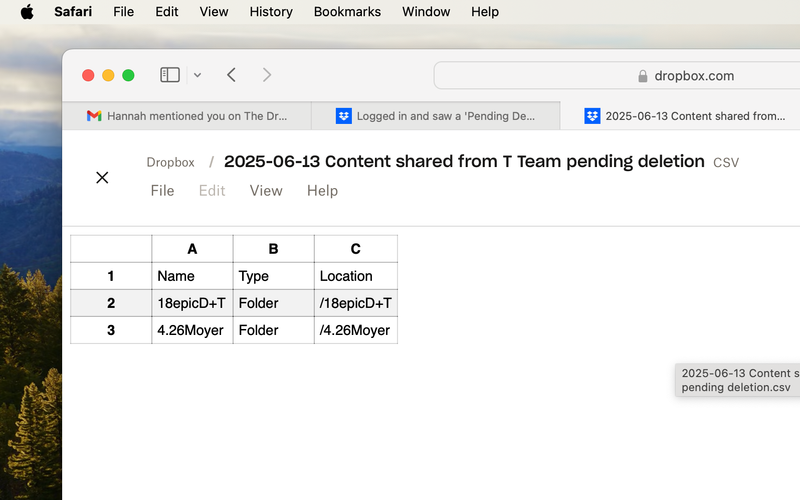
Task: Click the Apple menu icon
Action: point(27,12)
